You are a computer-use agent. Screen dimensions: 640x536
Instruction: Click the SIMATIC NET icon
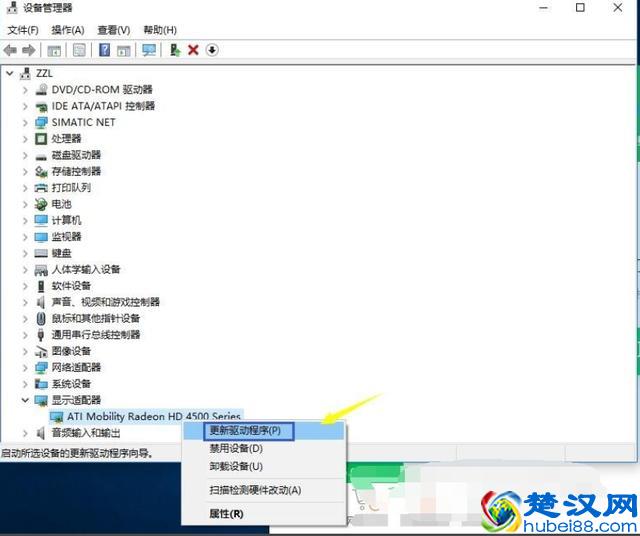[x=41, y=122]
